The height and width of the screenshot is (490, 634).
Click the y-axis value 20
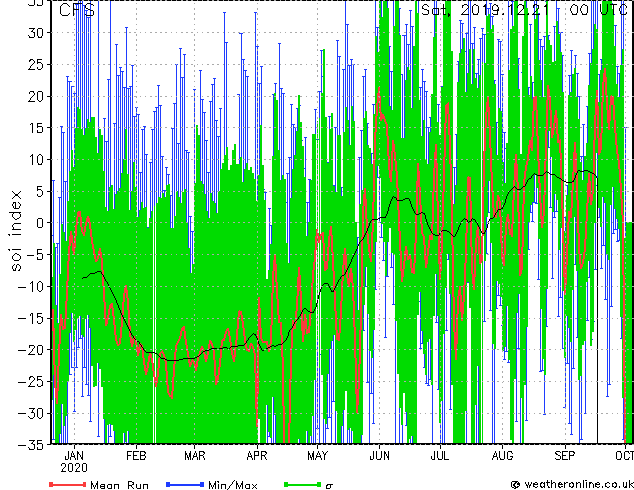point(36,96)
